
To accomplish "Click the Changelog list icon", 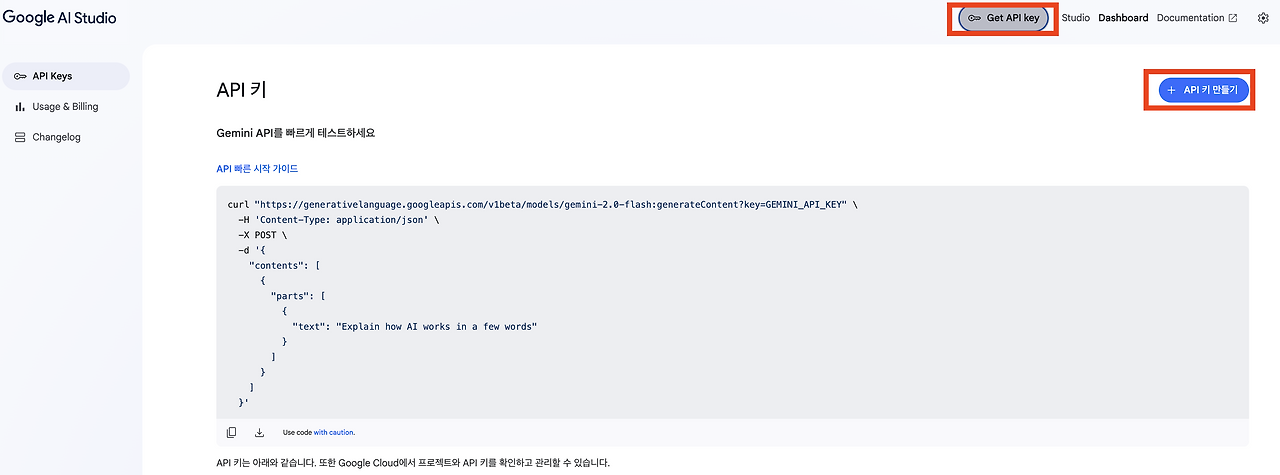I will 20,137.
